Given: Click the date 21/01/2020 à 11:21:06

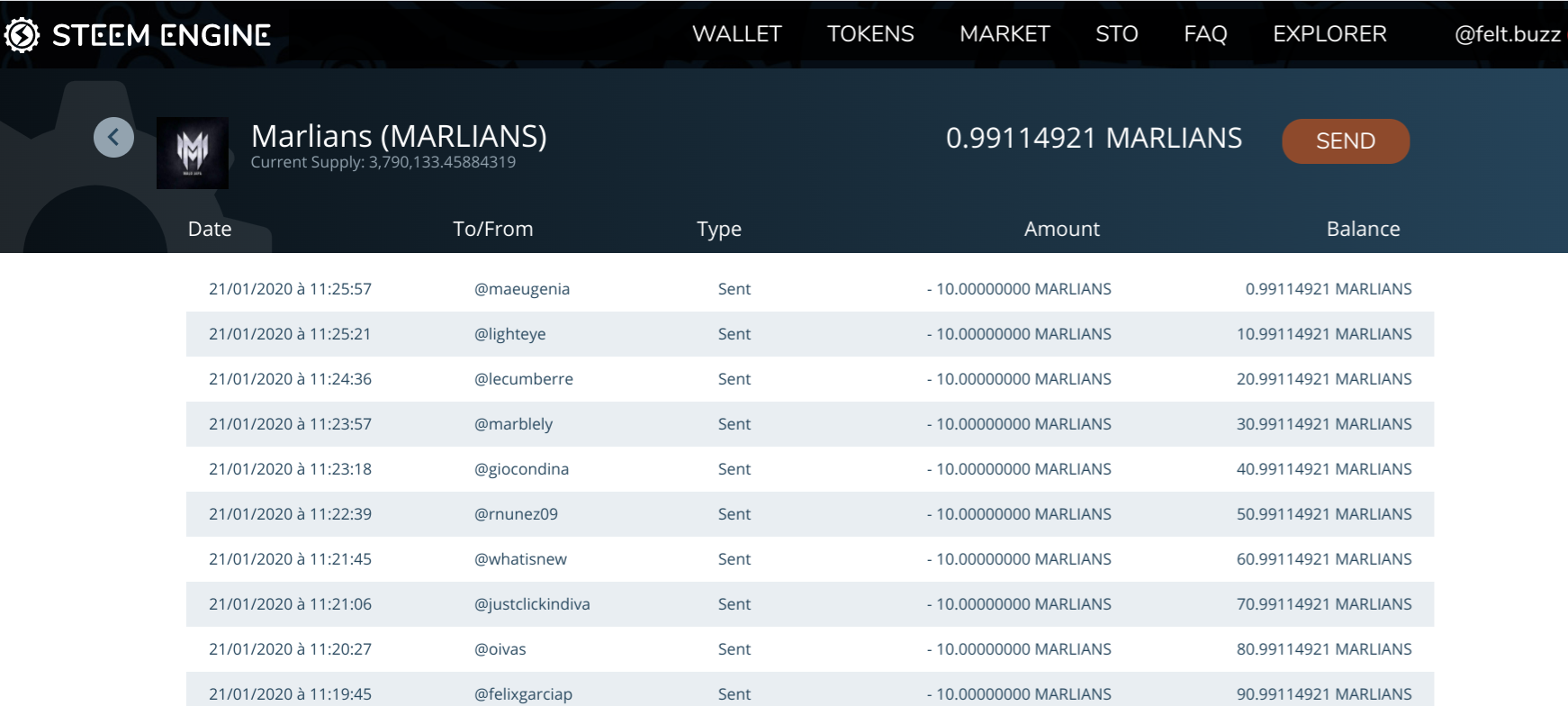Looking at the screenshot, I should (x=291, y=604).
